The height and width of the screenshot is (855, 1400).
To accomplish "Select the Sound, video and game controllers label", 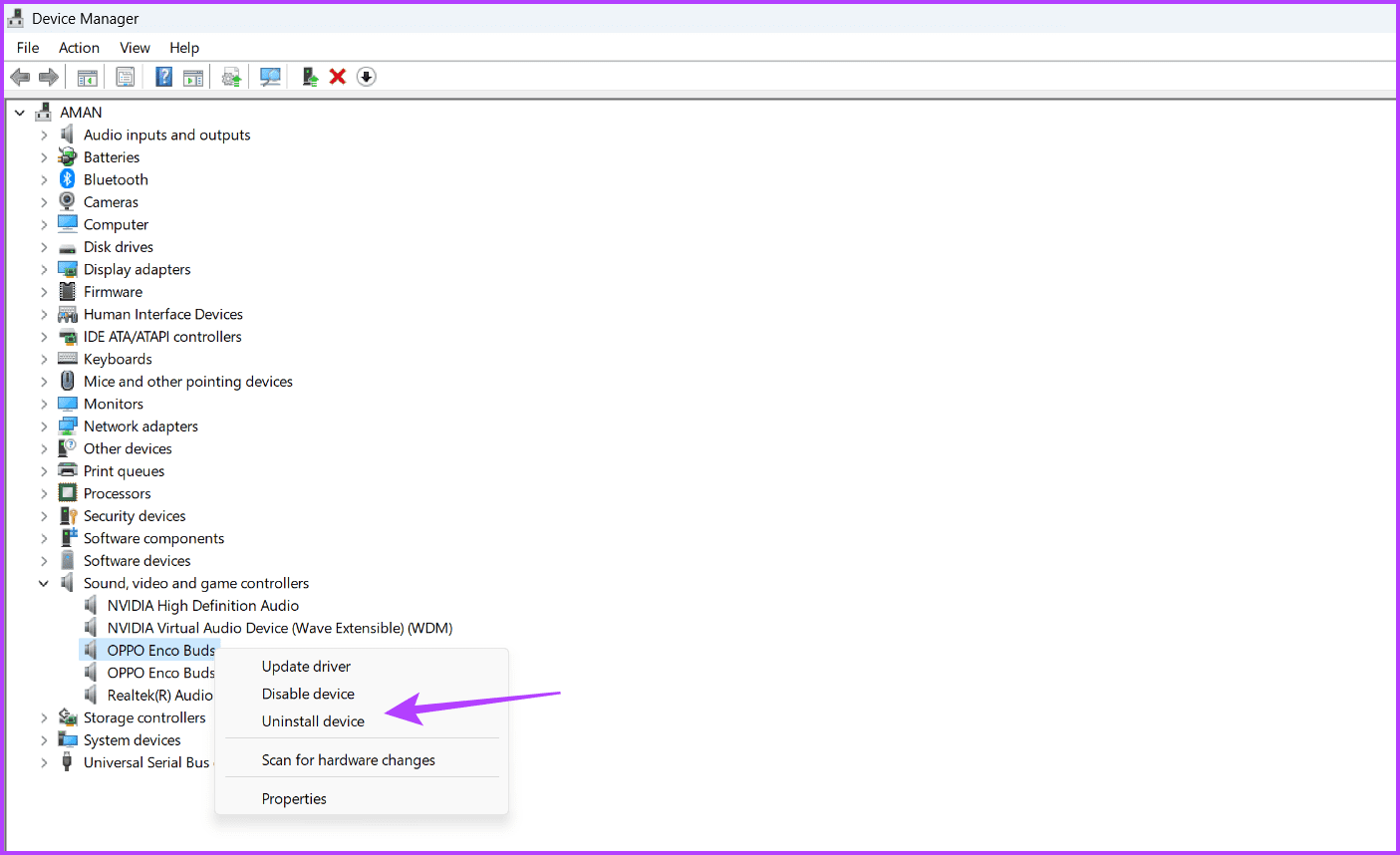I will [196, 583].
